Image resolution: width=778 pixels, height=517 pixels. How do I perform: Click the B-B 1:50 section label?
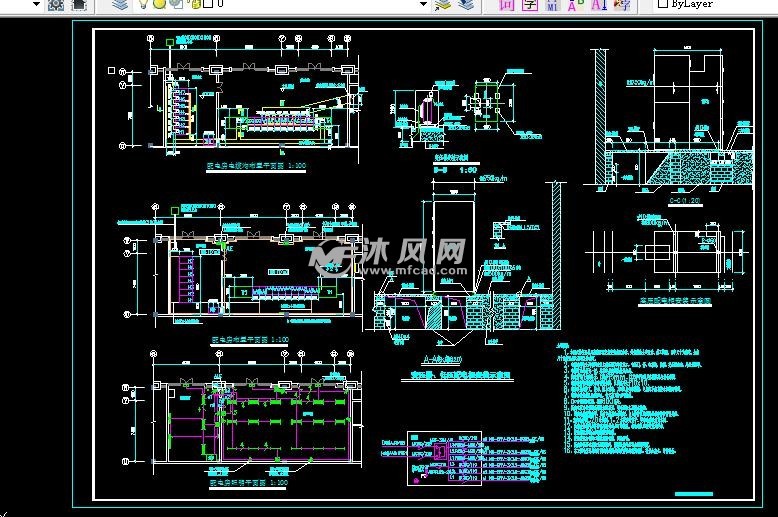455,170
